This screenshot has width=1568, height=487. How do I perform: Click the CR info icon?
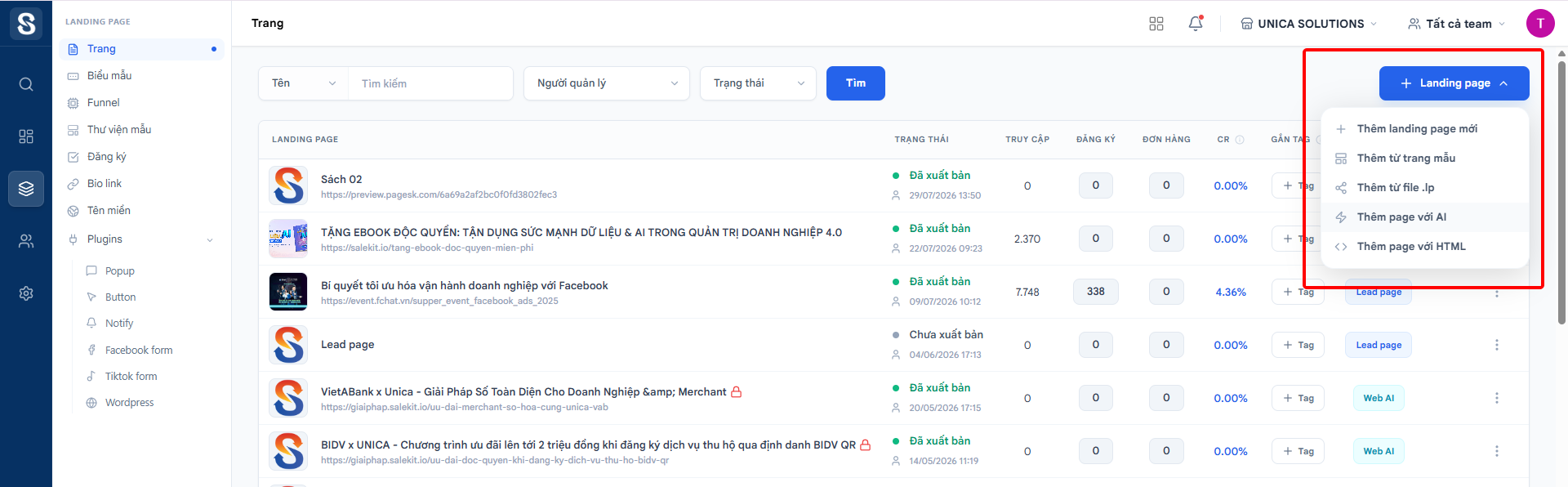[1240, 140]
